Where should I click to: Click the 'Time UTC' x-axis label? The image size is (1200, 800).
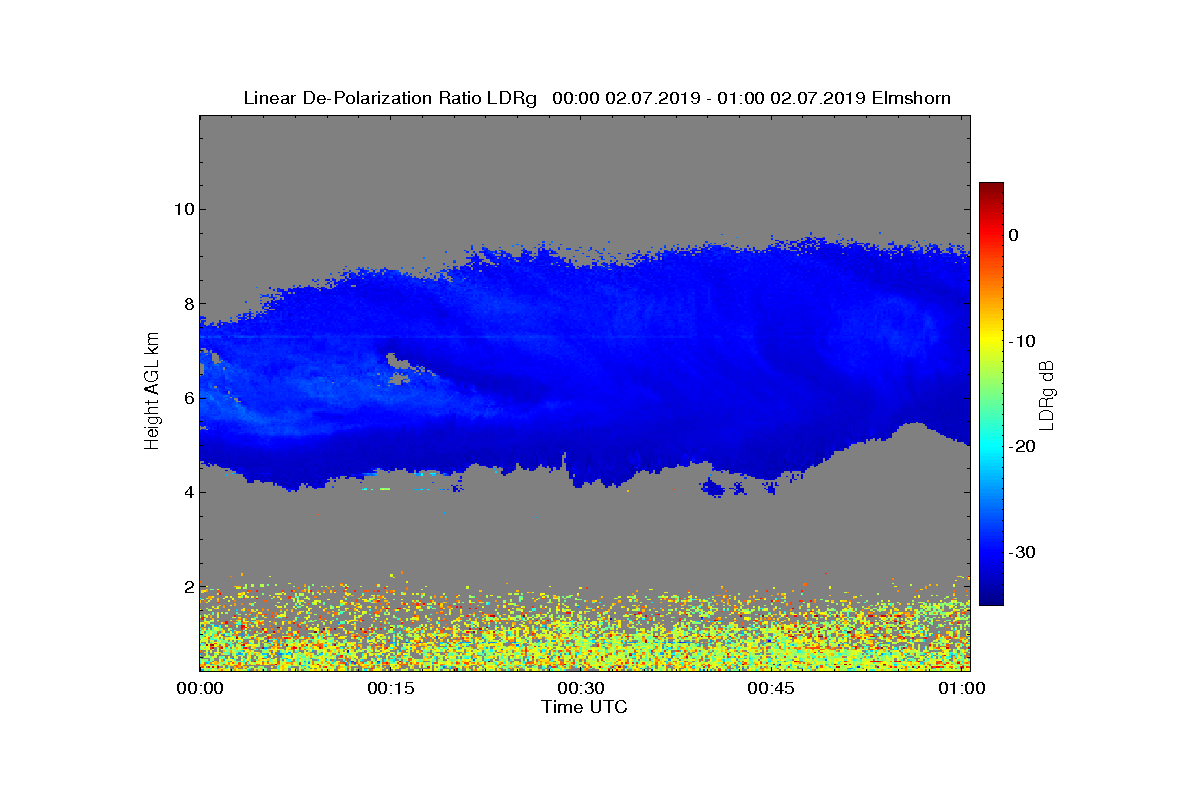coord(584,707)
